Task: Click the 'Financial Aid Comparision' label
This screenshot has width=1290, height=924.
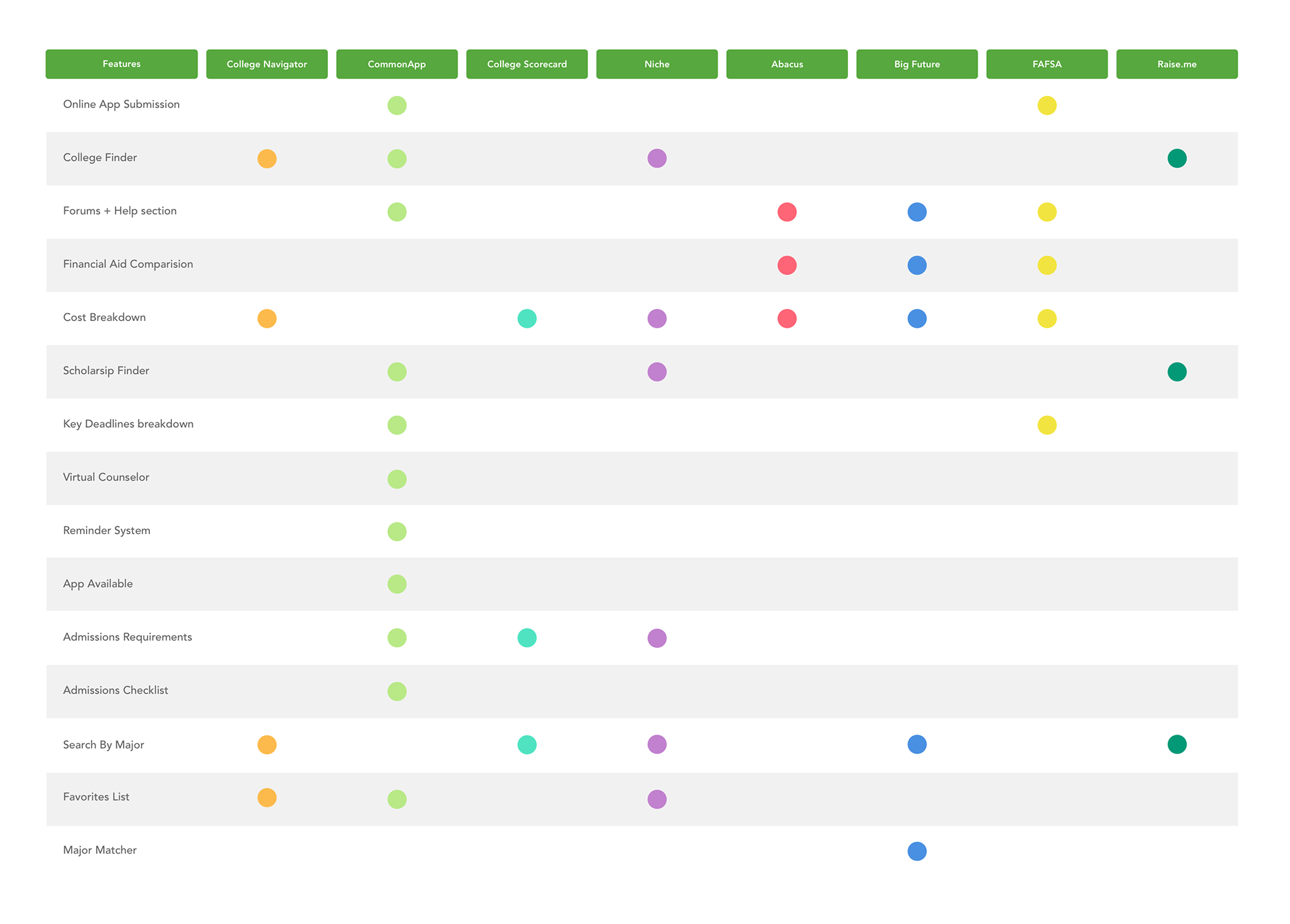Action: click(128, 264)
